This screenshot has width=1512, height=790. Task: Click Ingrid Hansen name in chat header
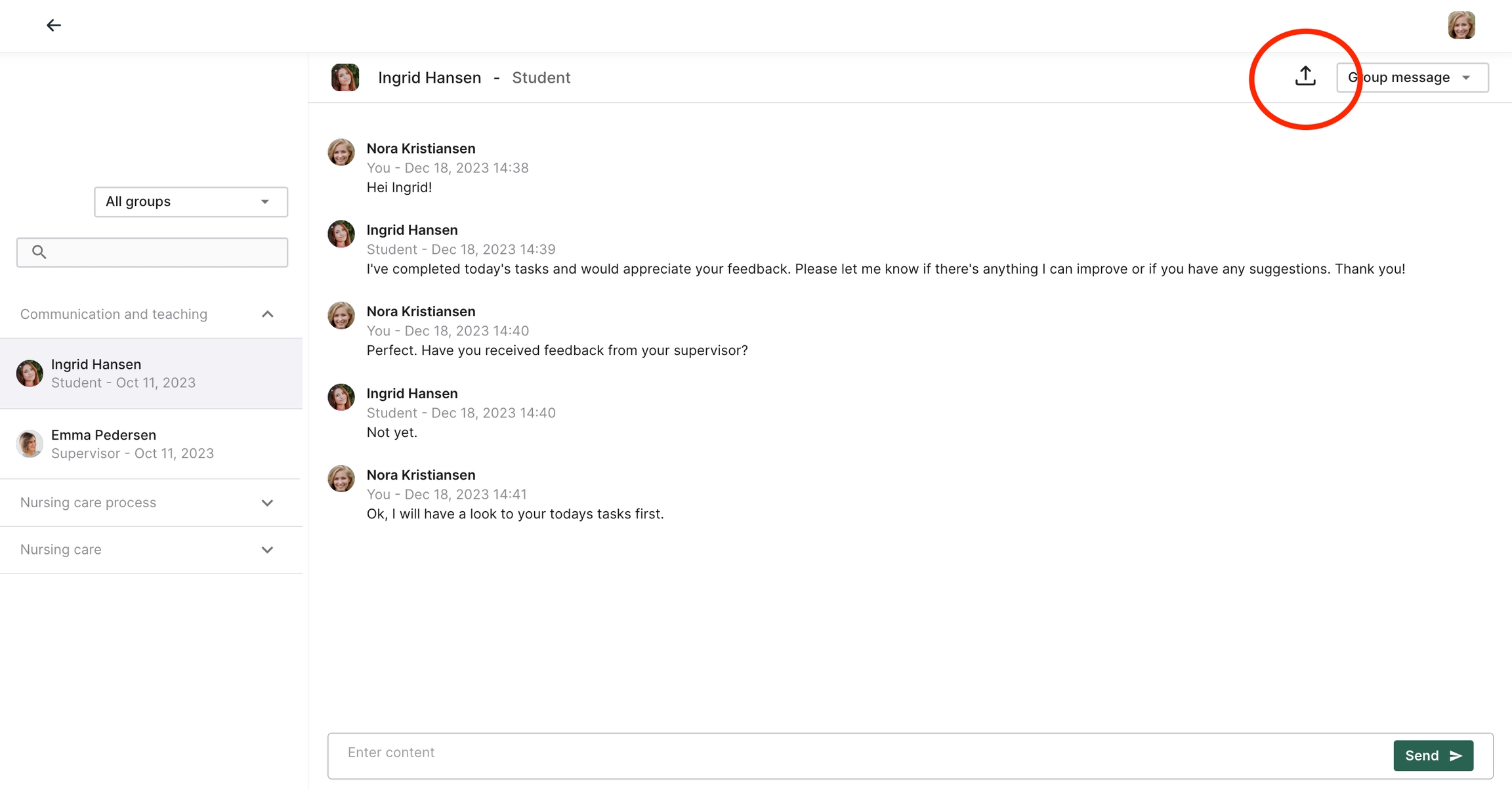coord(429,77)
